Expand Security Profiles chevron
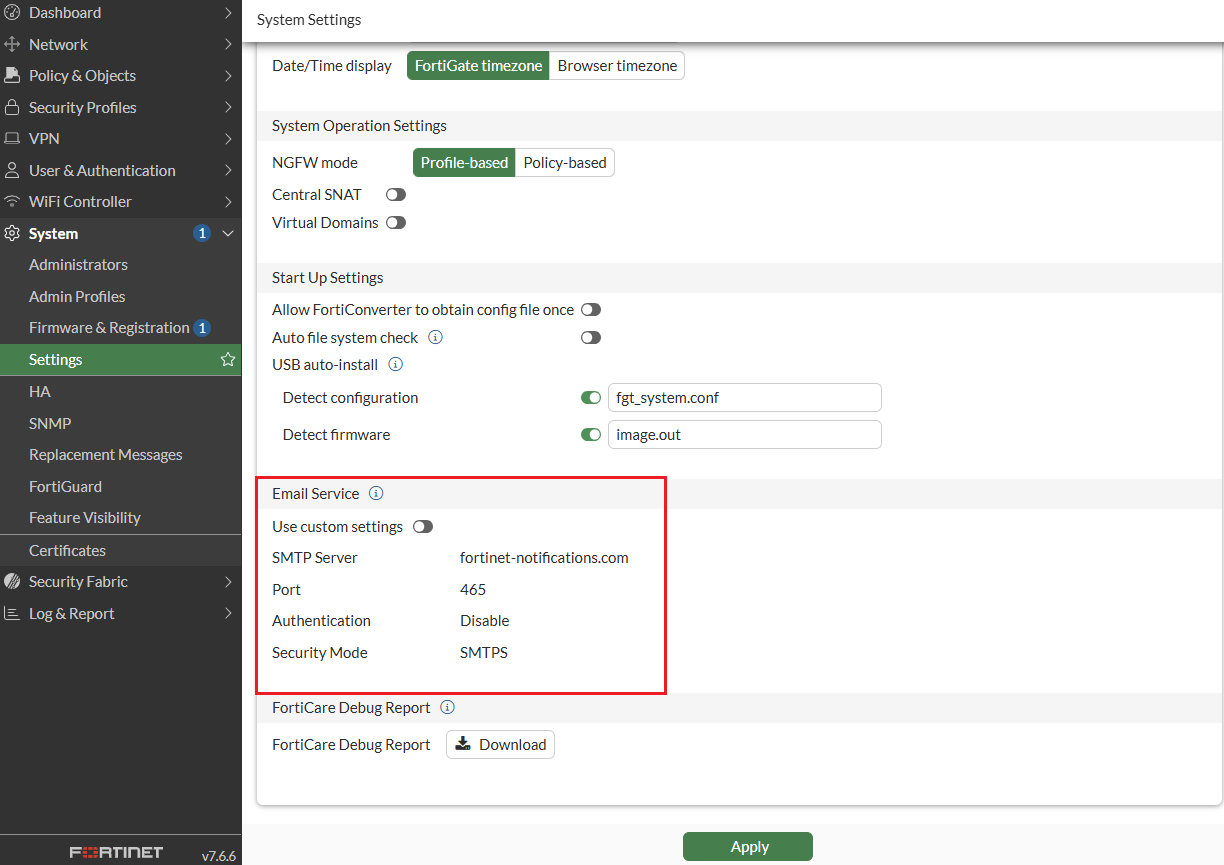The width and height of the screenshot is (1224, 865). point(228,107)
